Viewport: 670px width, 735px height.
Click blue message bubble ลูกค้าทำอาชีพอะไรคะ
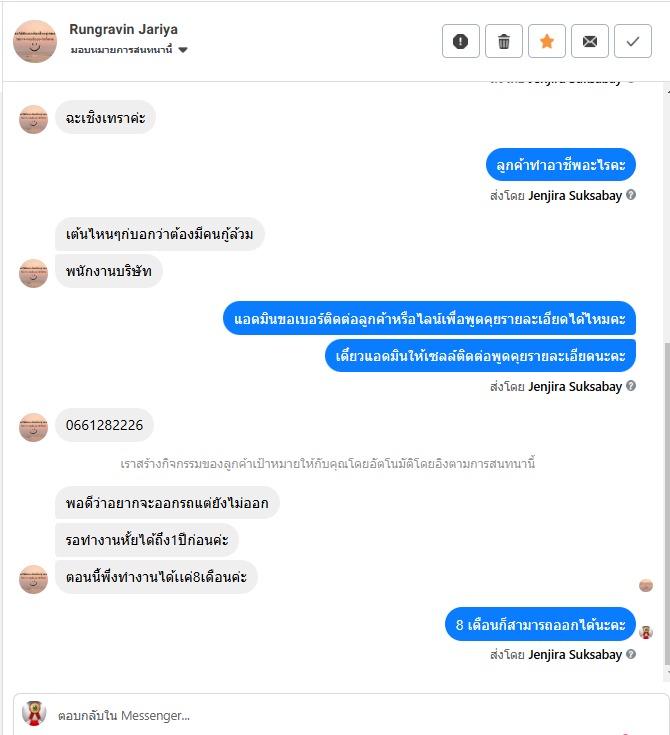tap(561, 165)
